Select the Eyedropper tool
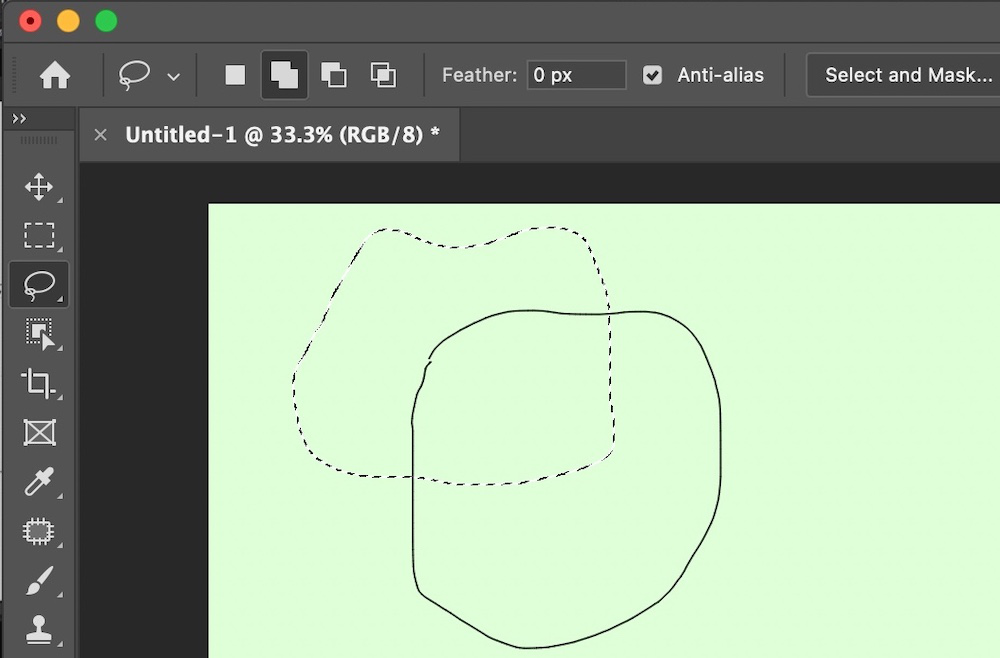This screenshot has width=1000, height=658. [39, 482]
